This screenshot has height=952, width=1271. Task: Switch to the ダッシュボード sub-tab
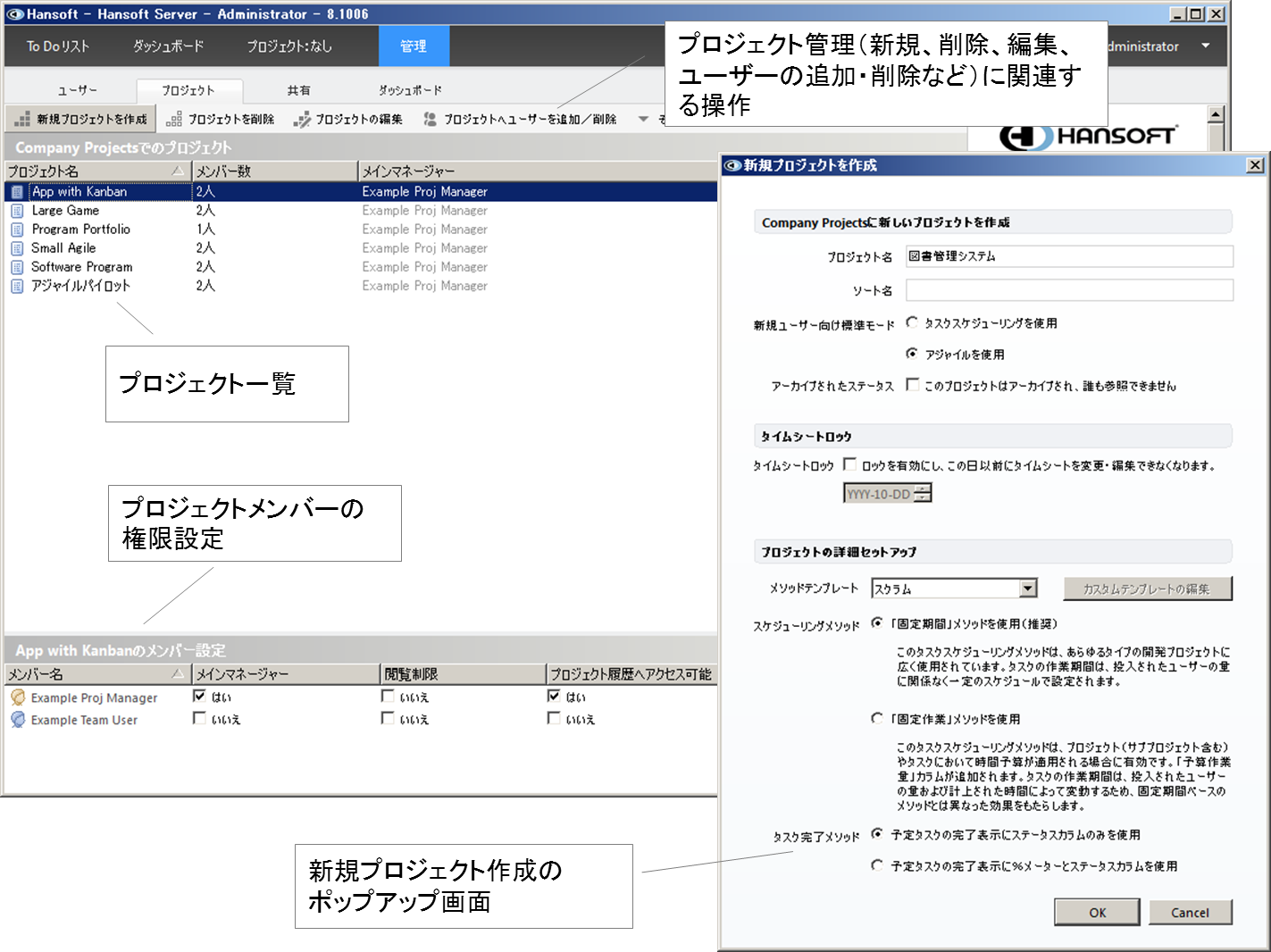410,90
